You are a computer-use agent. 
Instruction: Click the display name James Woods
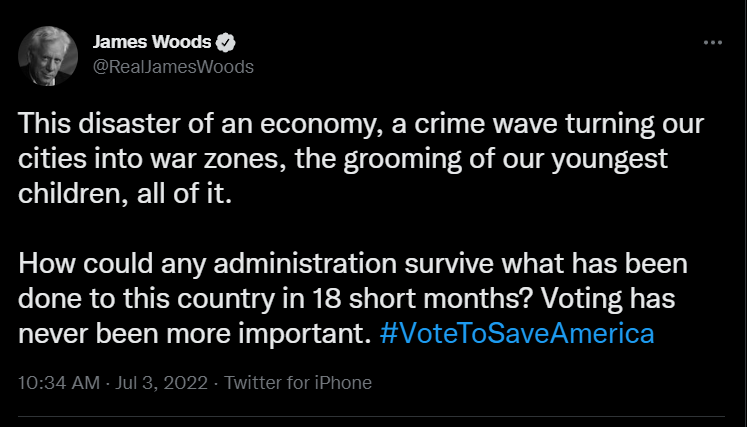click(x=151, y=43)
